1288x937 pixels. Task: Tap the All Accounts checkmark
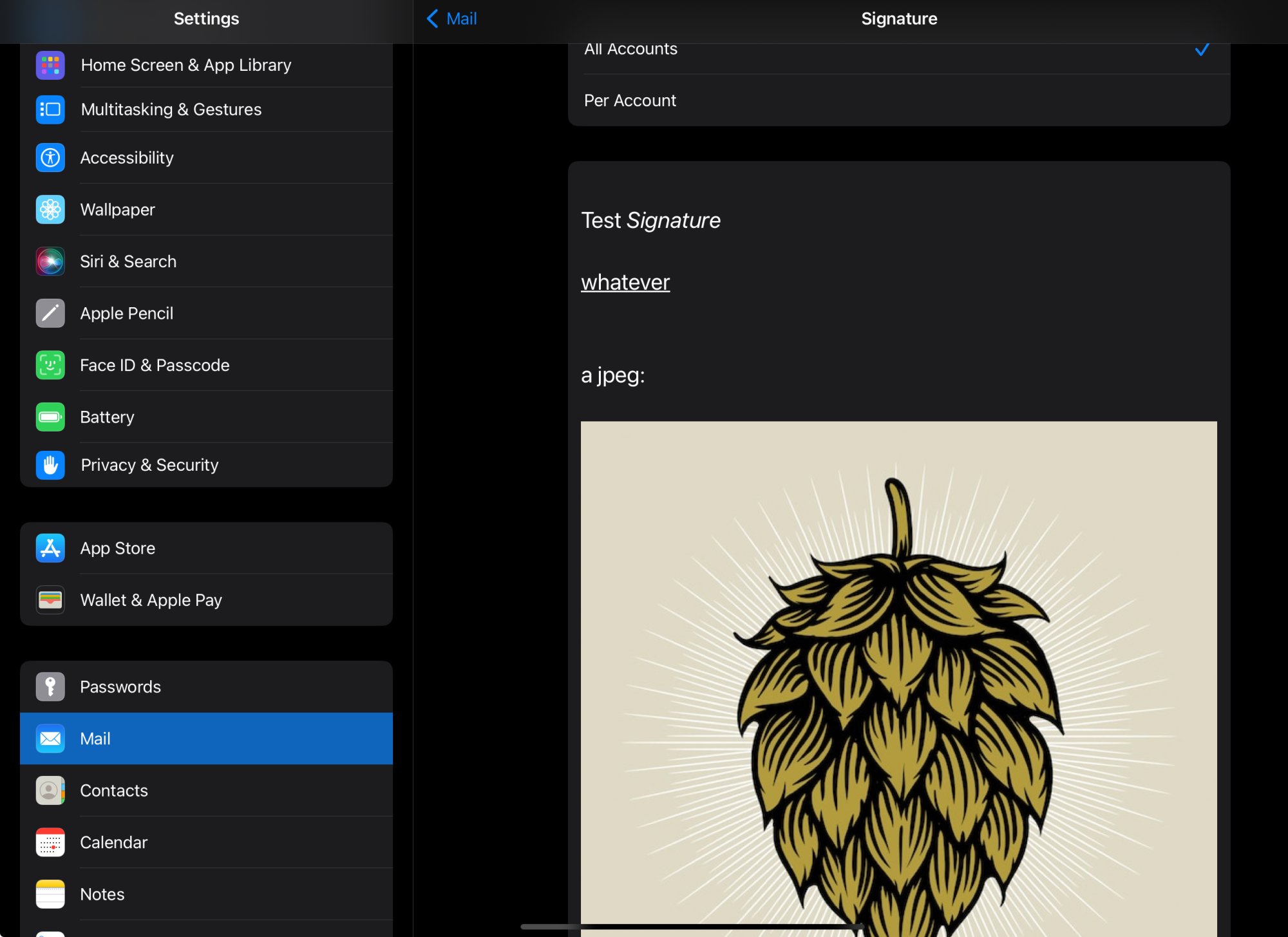click(x=1202, y=49)
